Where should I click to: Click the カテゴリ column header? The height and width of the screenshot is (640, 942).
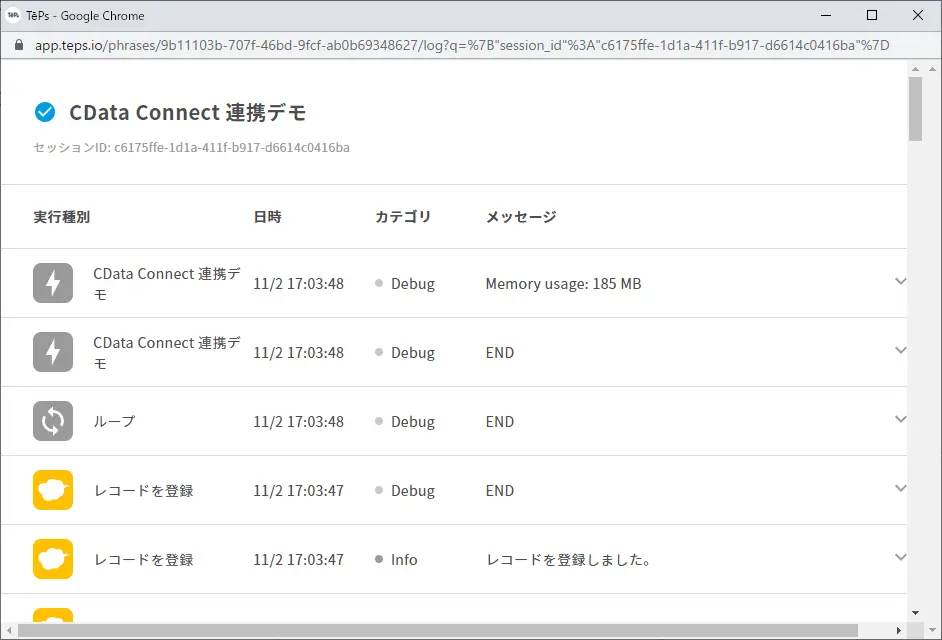(403, 217)
